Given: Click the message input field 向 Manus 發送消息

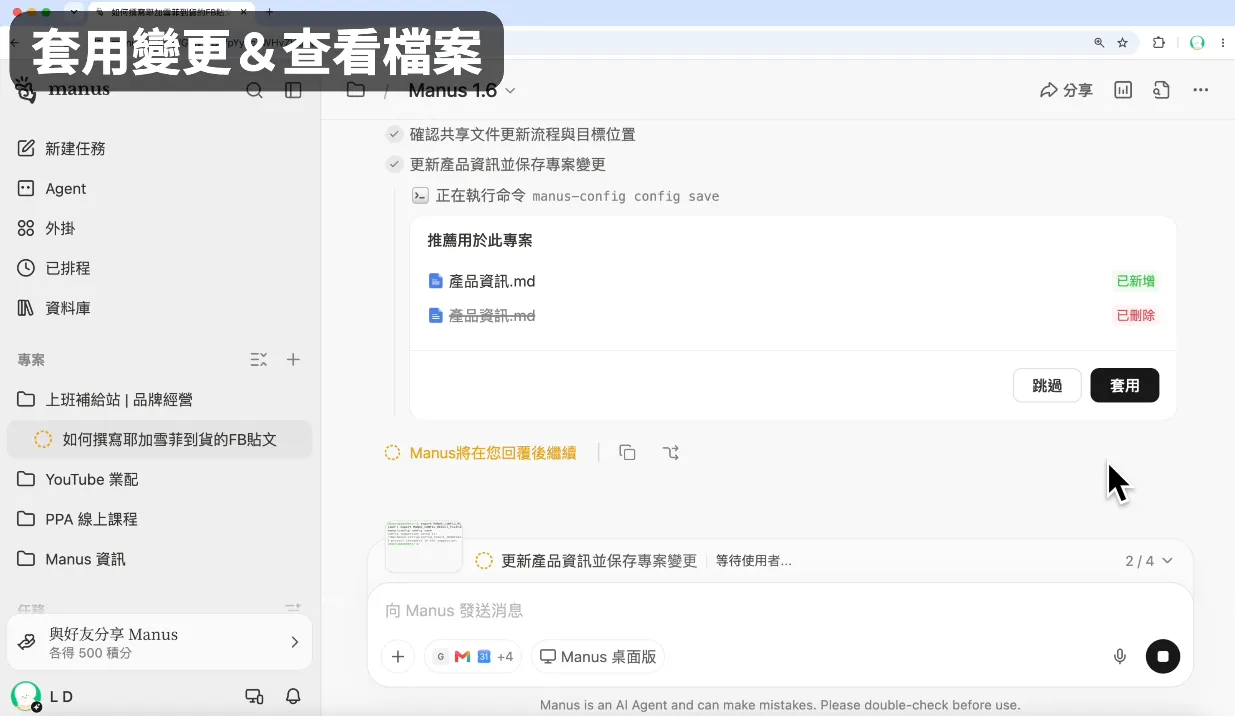Looking at the screenshot, I should [x=780, y=610].
